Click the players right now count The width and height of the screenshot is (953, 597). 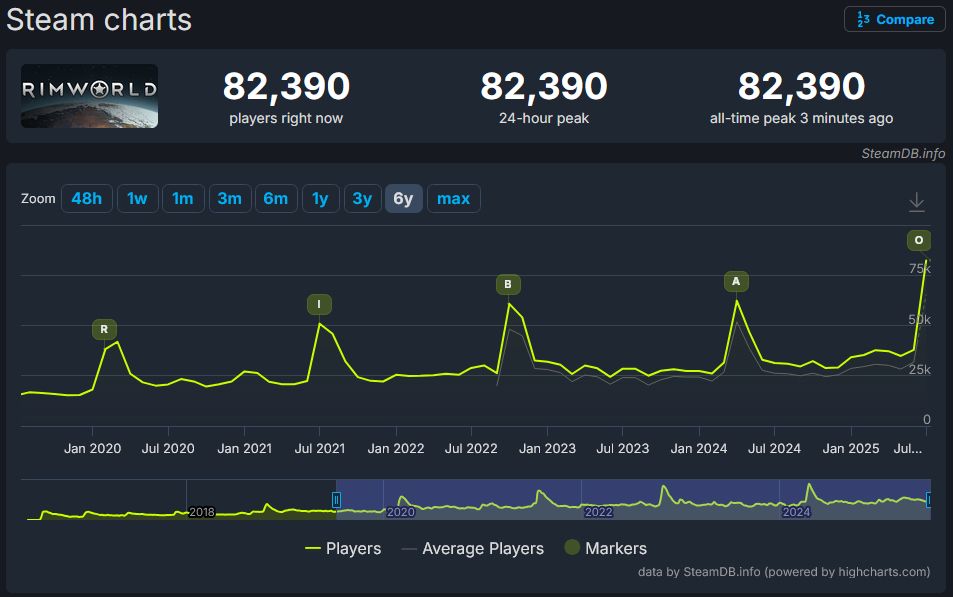pyautogui.click(x=286, y=86)
